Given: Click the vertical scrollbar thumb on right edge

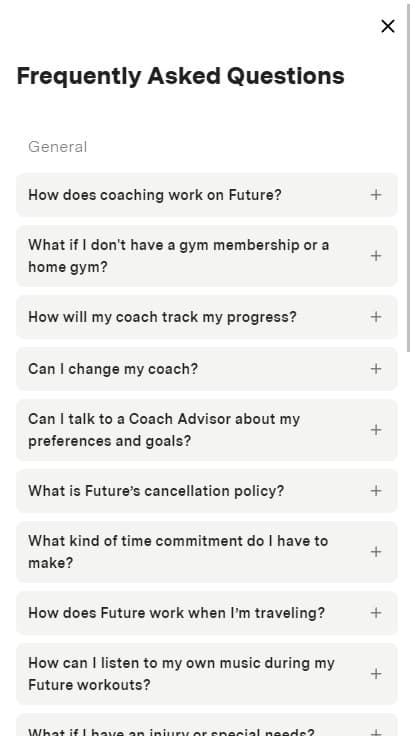Looking at the screenshot, I should point(409,176).
